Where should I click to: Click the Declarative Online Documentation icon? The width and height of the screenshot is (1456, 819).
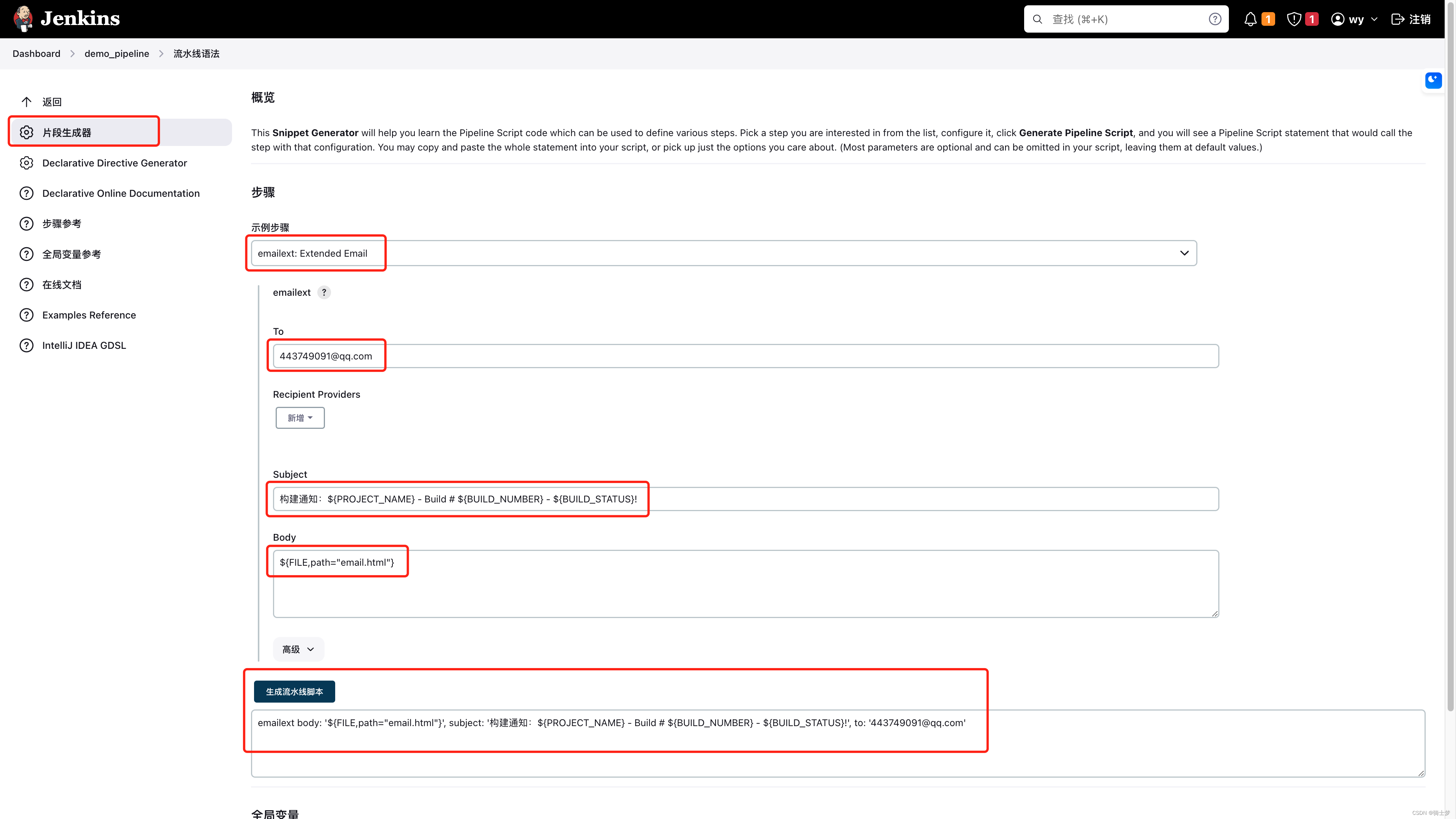[x=27, y=193]
